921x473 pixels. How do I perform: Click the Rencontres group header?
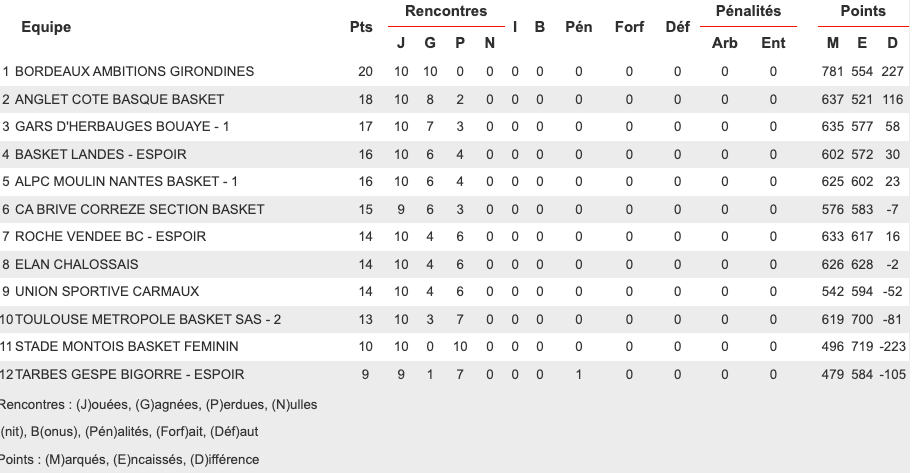[x=446, y=12]
